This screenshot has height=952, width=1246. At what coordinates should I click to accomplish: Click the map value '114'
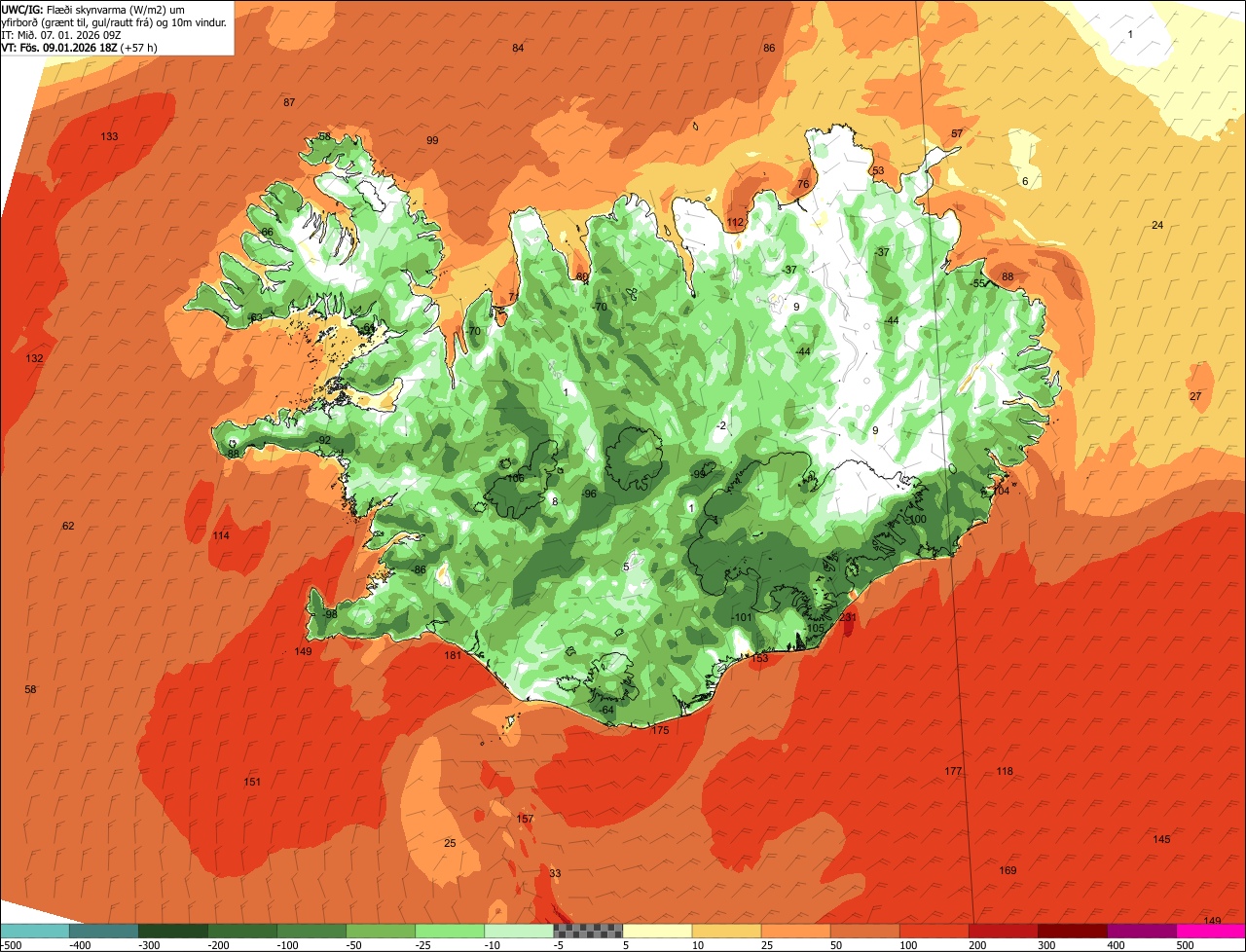tap(221, 536)
